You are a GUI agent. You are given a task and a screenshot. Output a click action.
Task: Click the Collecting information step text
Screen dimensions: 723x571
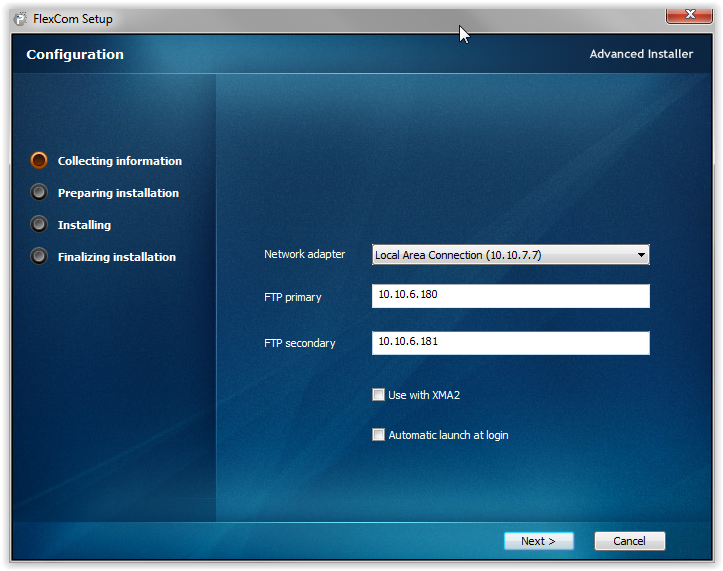120,161
